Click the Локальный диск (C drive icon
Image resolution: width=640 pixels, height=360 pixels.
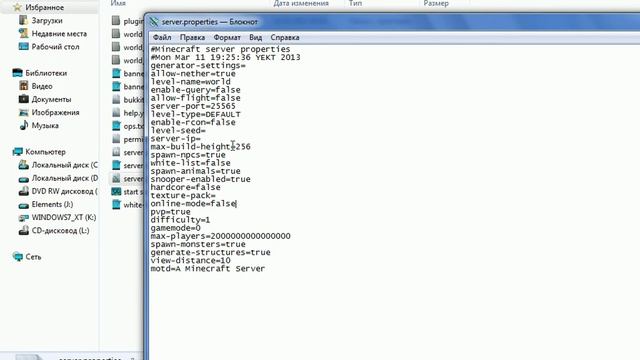(x=23, y=165)
